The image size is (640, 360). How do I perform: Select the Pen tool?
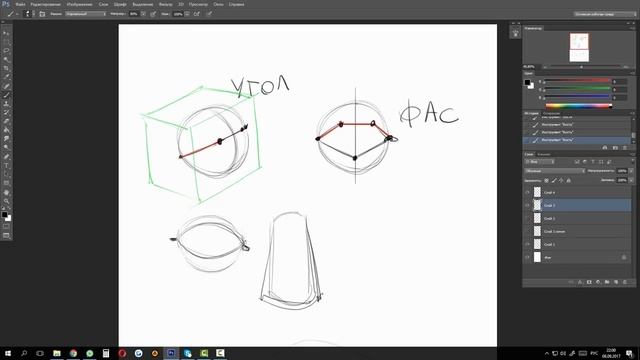click(6, 157)
